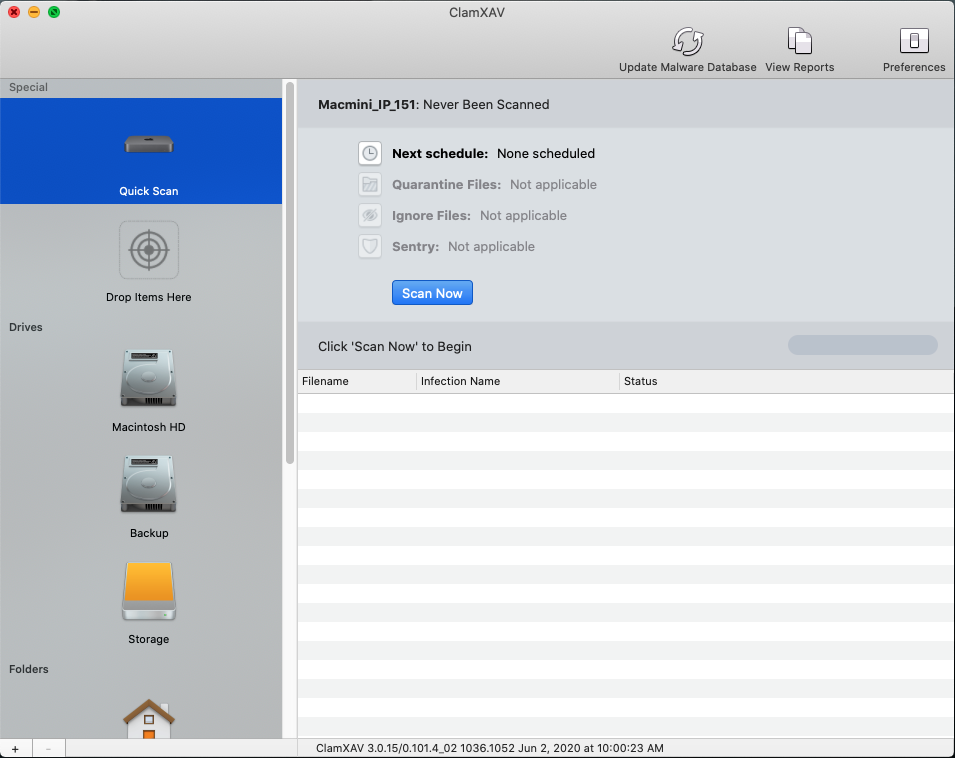Viewport: 955px width, 758px height.
Task: Start scanning with Scan Now button
Action: pyautogui.click(x=432, y=293)
